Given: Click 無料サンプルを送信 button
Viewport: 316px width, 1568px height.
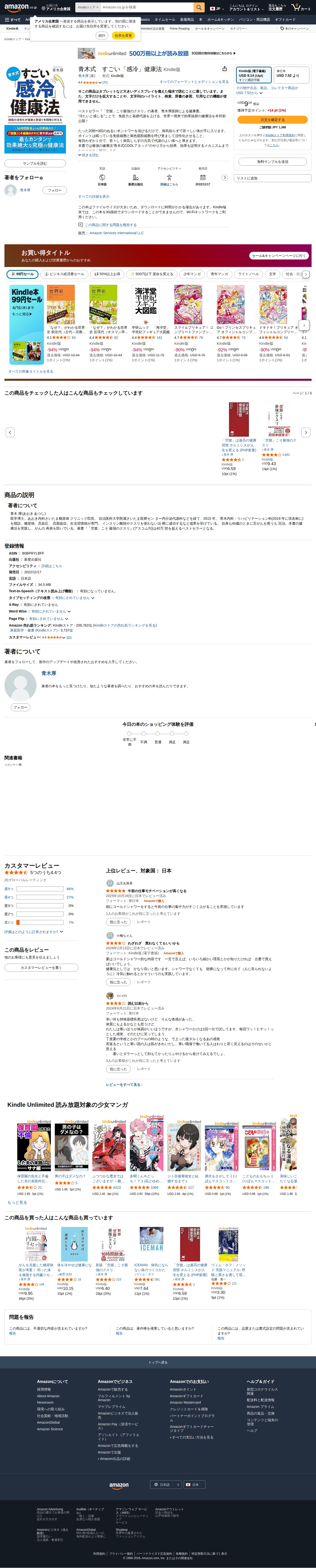Looking at the screenshot, I should [x=273, y=162].
